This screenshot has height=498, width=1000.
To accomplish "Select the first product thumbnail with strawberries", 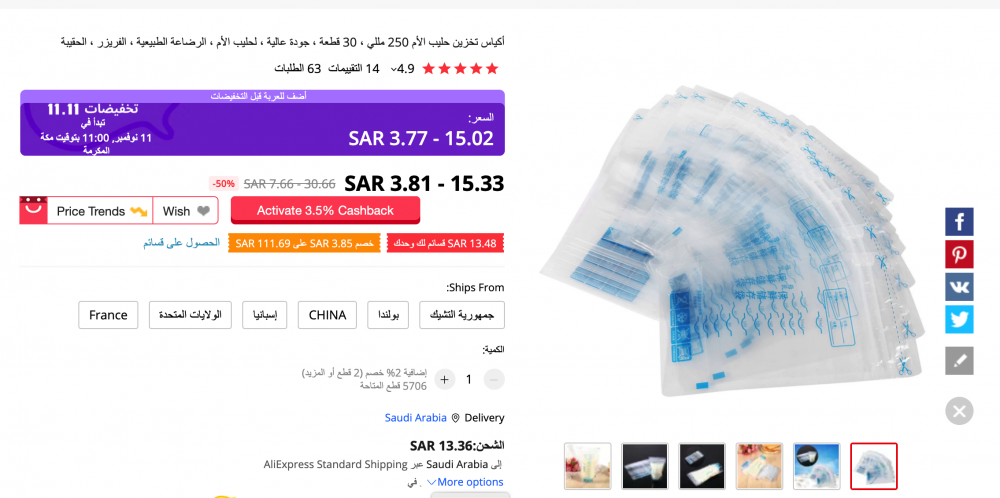I will [587, 466].
